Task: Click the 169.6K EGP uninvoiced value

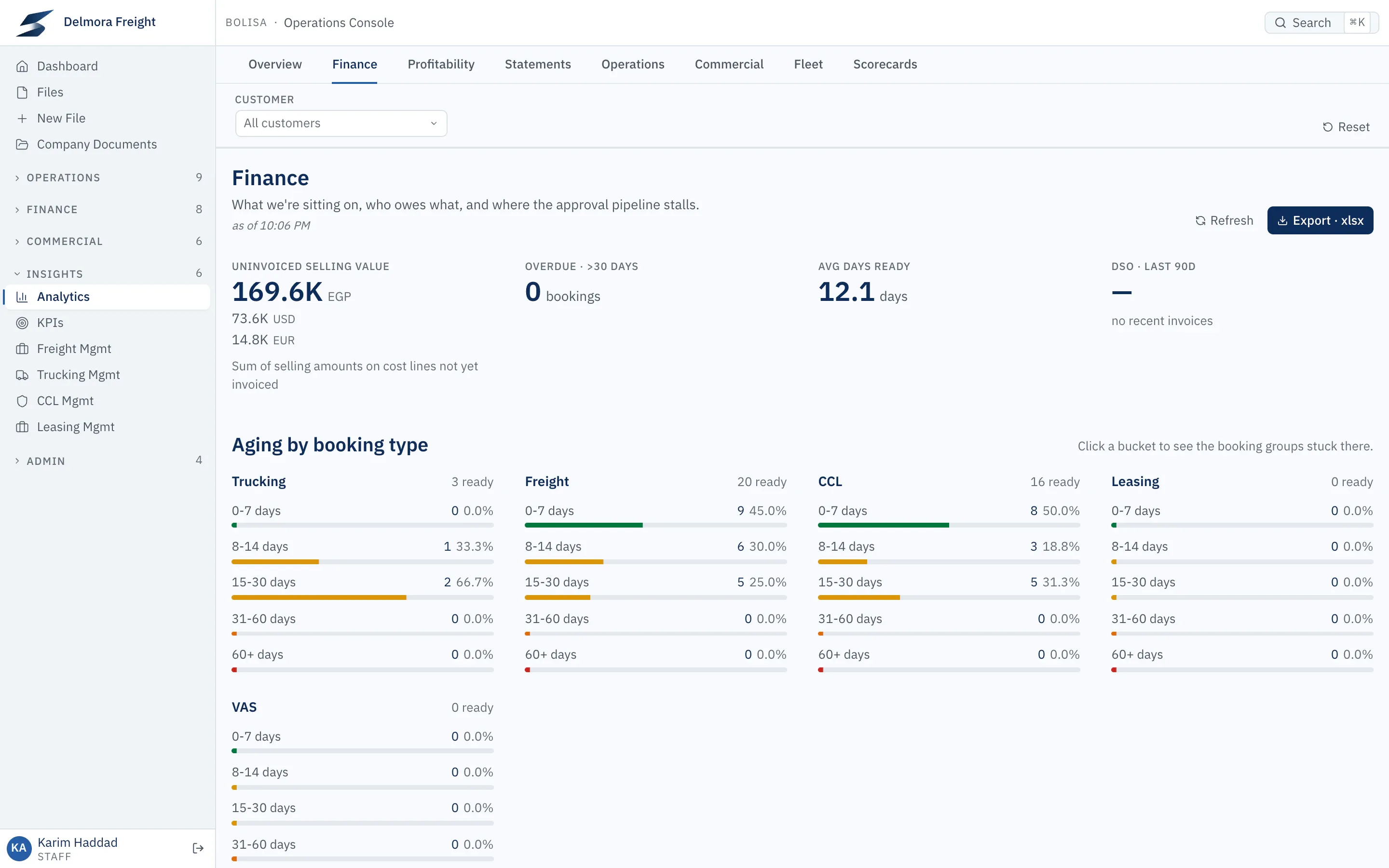Action: [x=291, y=292]
